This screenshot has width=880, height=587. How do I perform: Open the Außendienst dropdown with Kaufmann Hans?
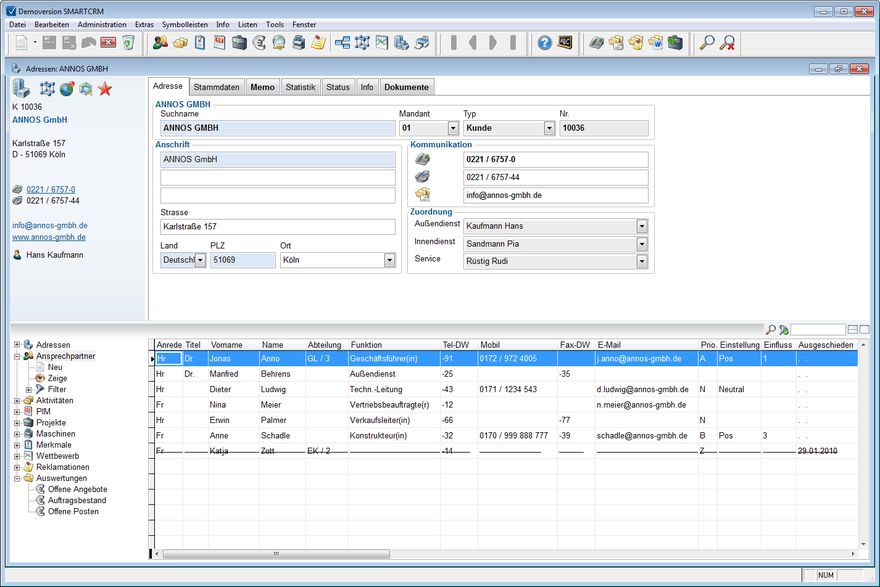(x=641, y=226)
